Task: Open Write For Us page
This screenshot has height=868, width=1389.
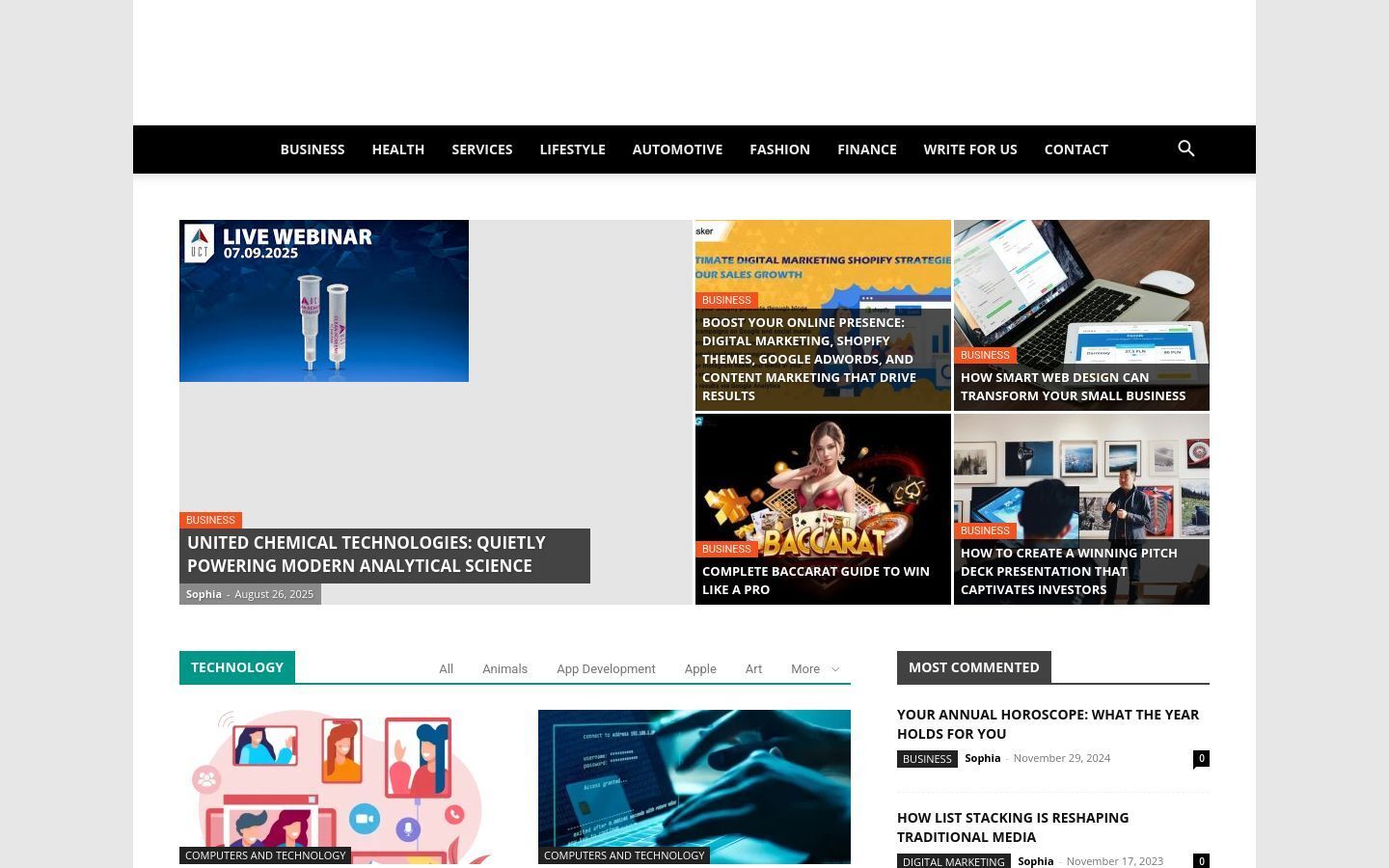Action: point(970,149)
